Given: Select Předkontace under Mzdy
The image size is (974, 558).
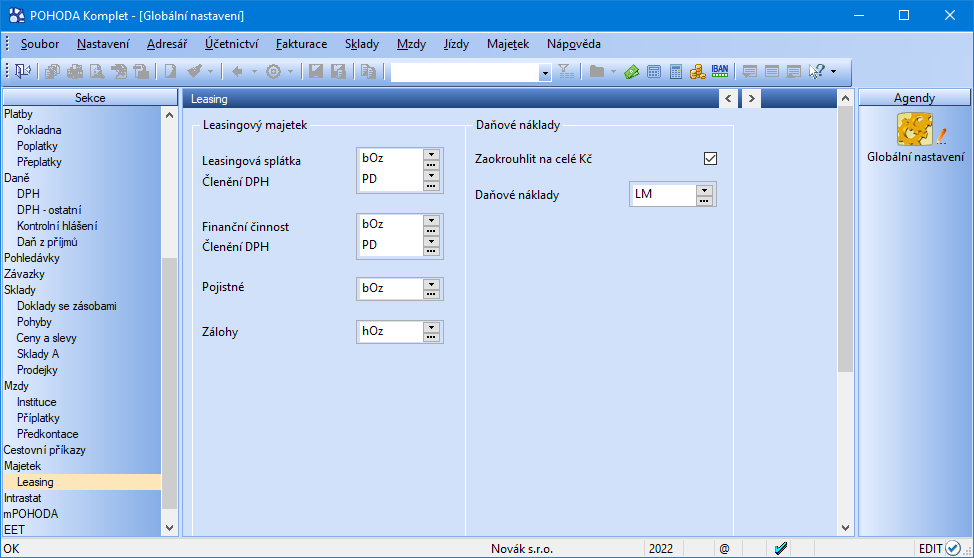Looking at the screenshot, I should pos(47,434).
